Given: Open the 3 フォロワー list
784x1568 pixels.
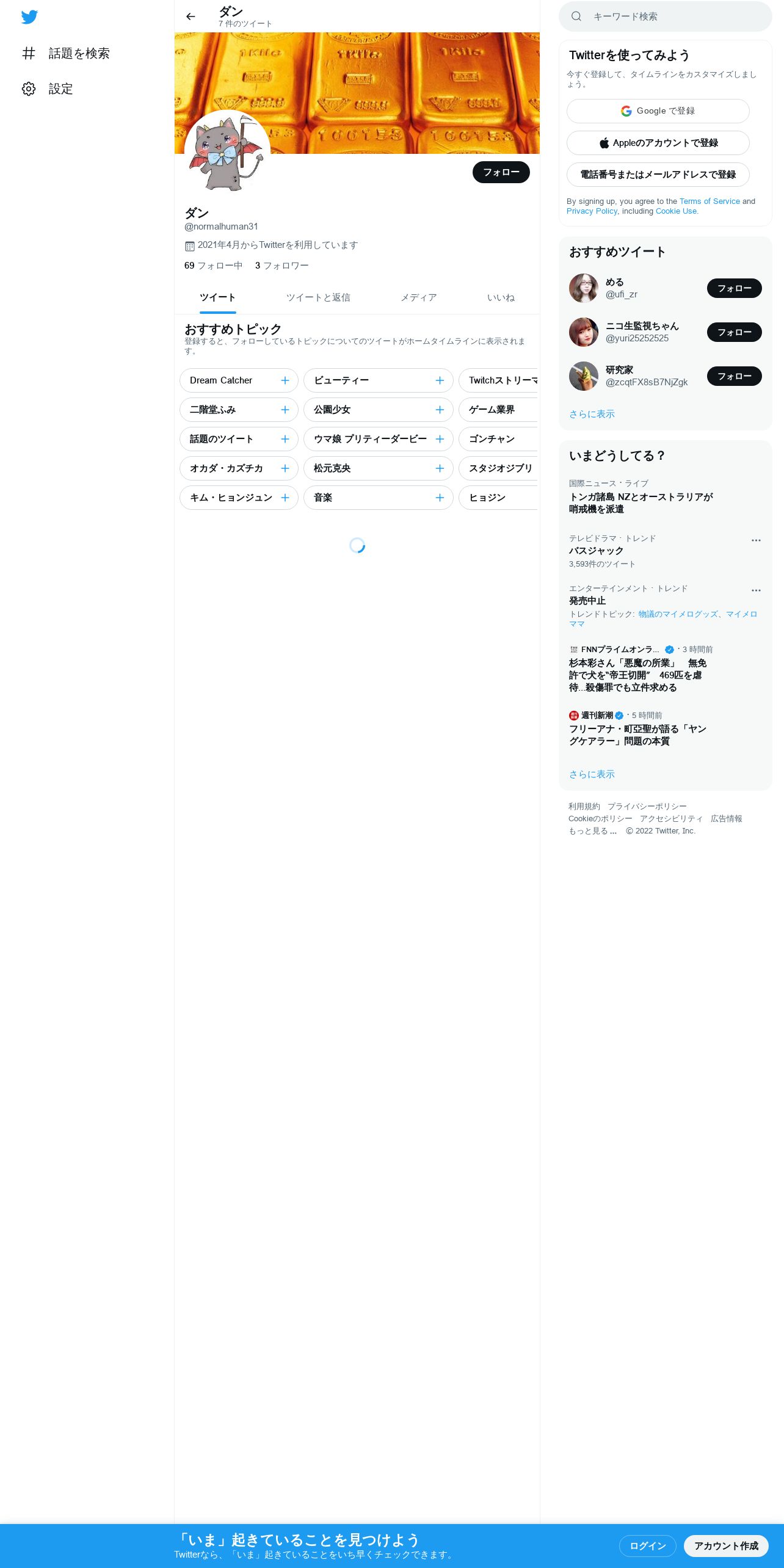Looking at the screenshot, I should tap(281, 266).
